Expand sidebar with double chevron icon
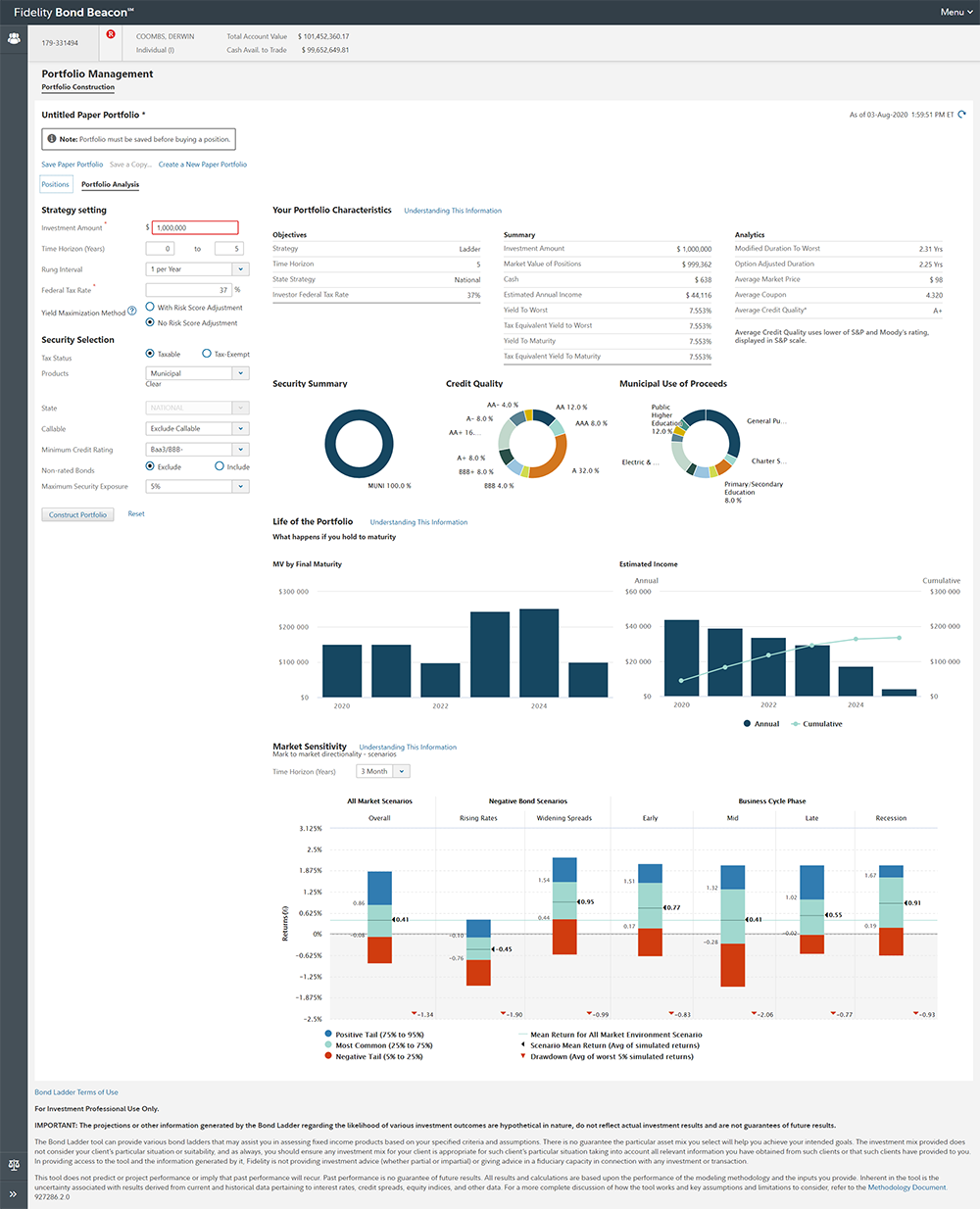This screenshot has height=1209, width=980. (x=14, y=1194)
